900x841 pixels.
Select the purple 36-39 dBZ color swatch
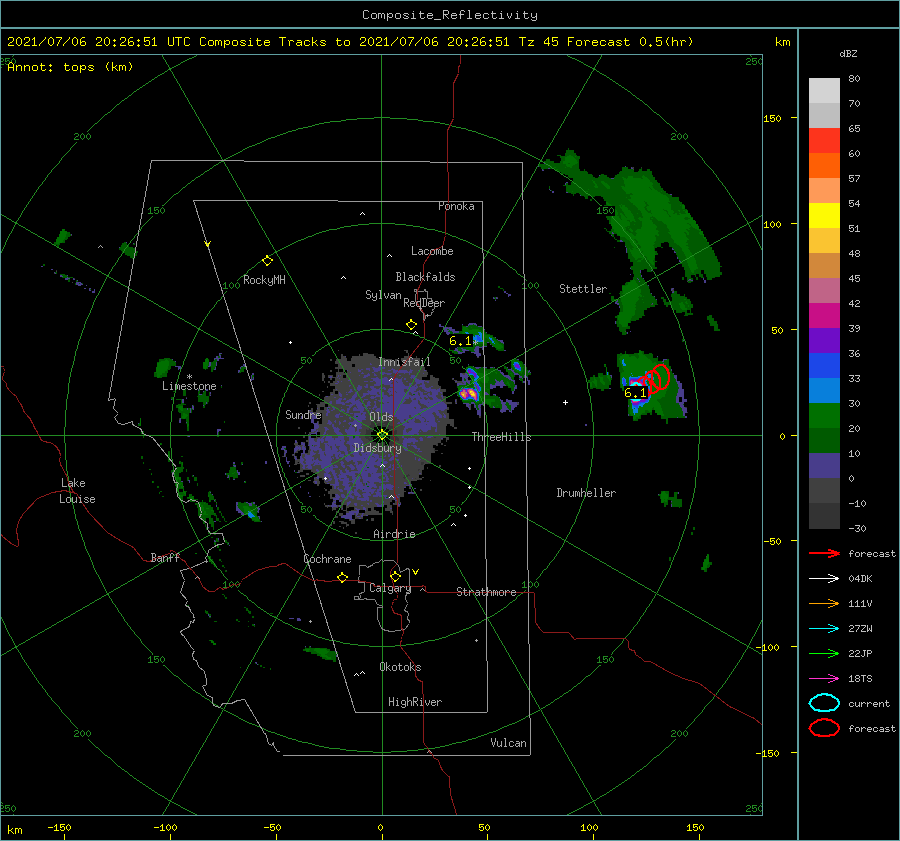824,341
